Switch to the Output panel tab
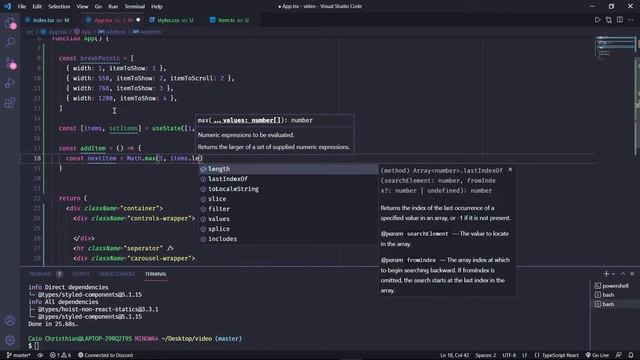This screenshot has height=360, width=640. pos(81,274)
